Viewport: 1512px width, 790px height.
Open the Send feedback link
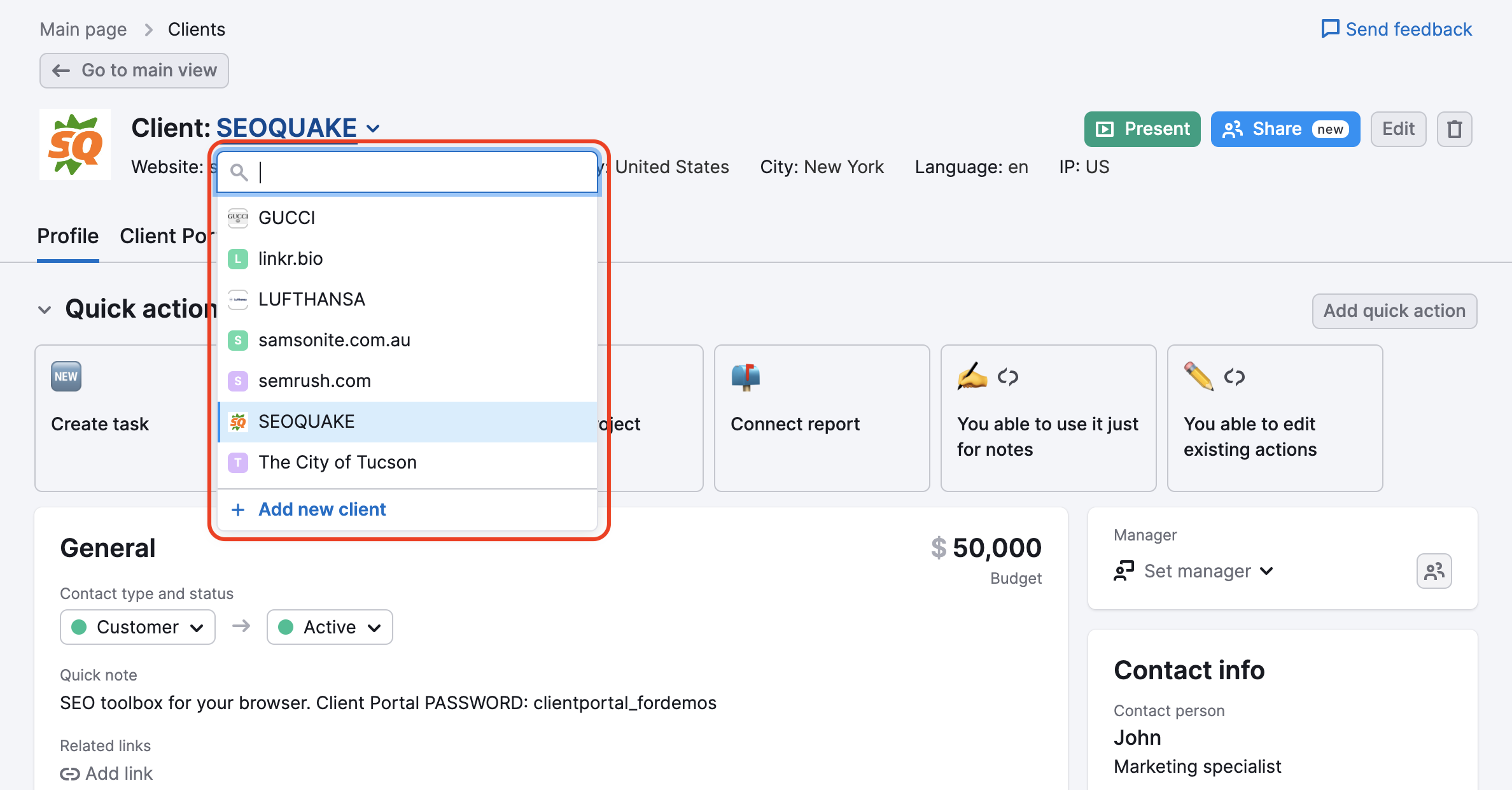[1396, 29]
